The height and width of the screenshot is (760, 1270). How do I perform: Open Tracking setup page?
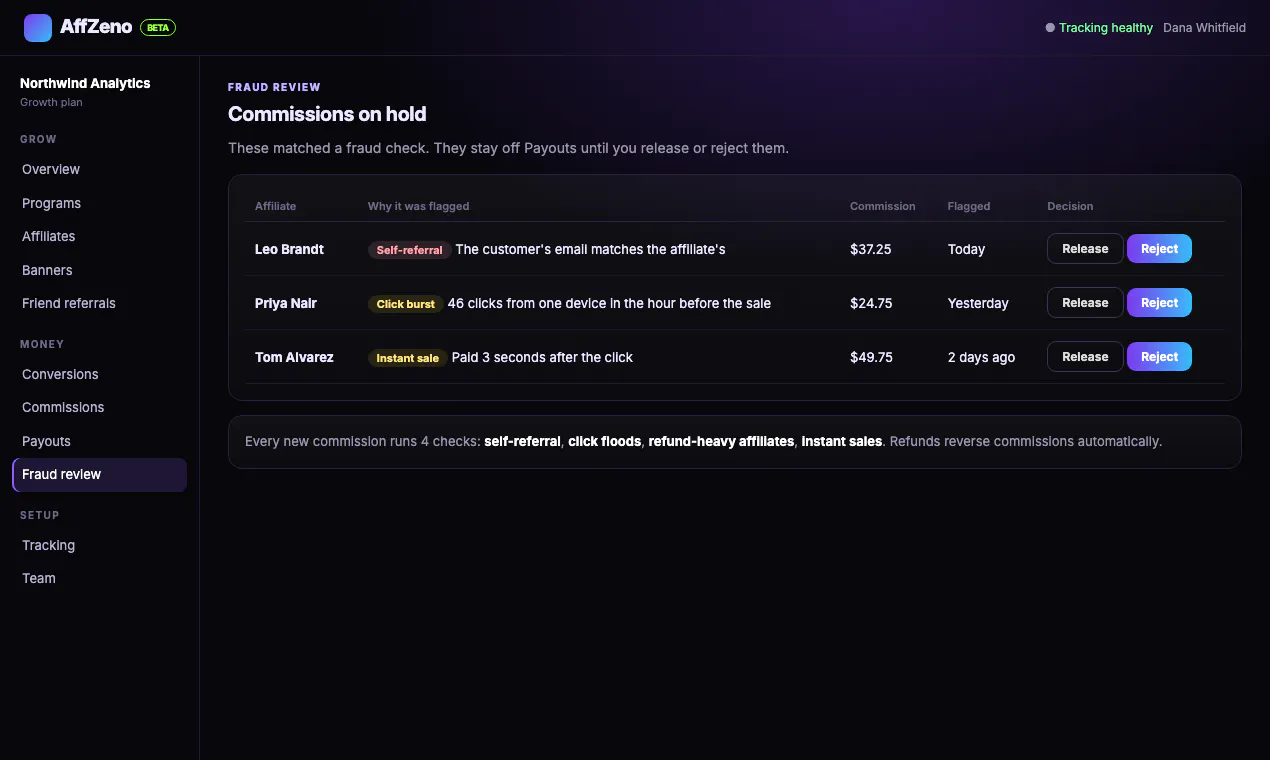99,545
